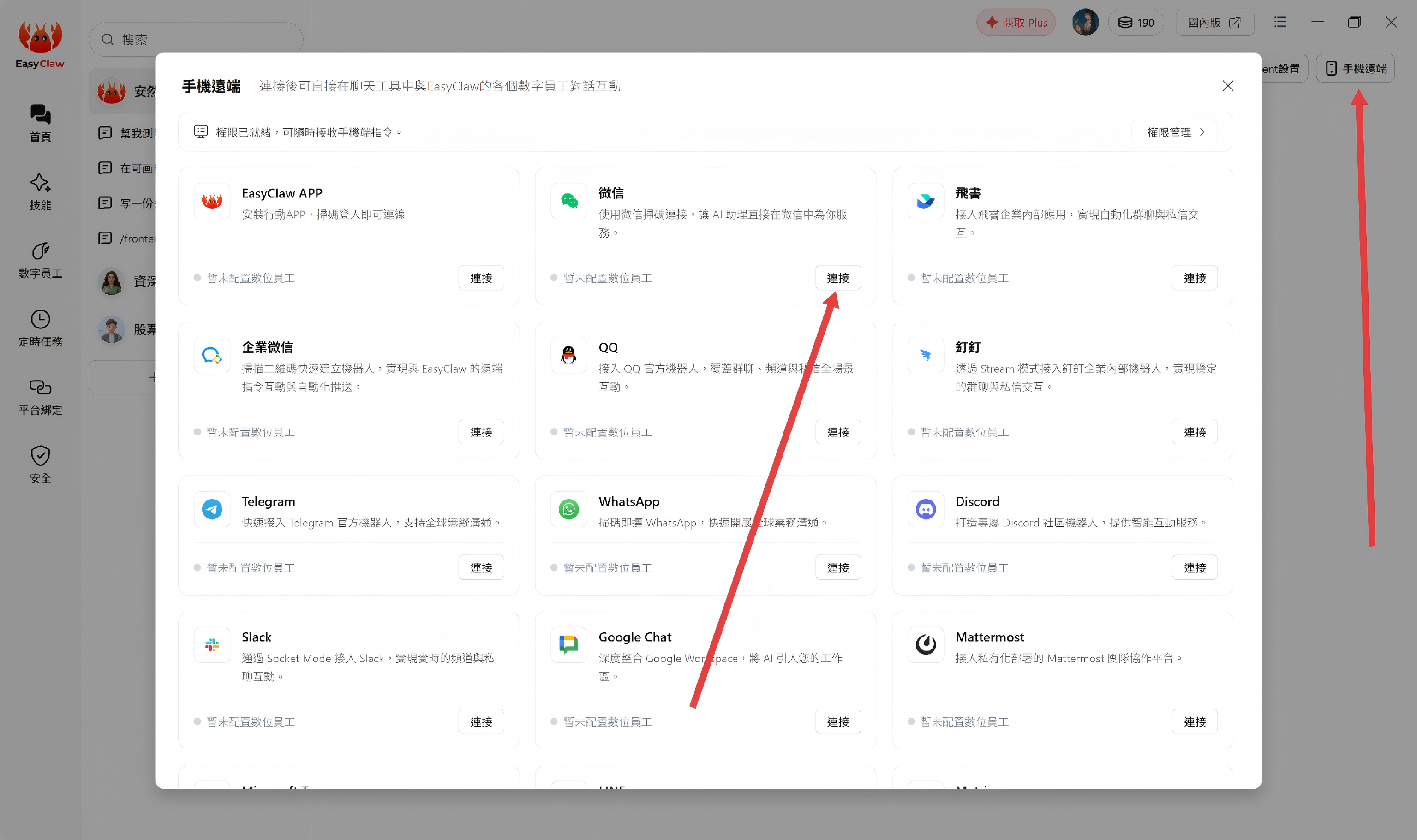
Task: Click the 获取 Plus button
Action: 1016,23
